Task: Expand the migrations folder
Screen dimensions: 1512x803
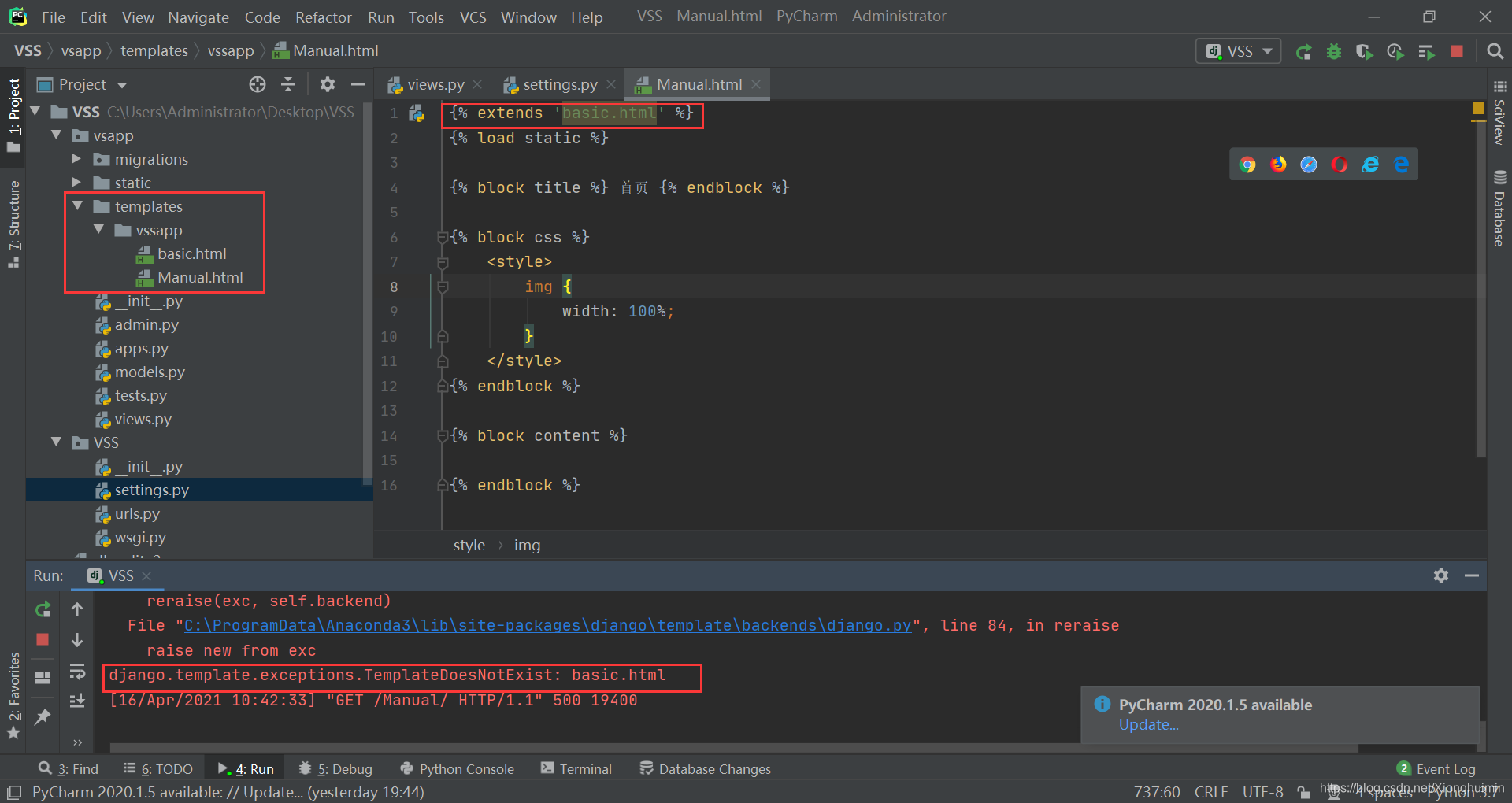Action: 76,159
